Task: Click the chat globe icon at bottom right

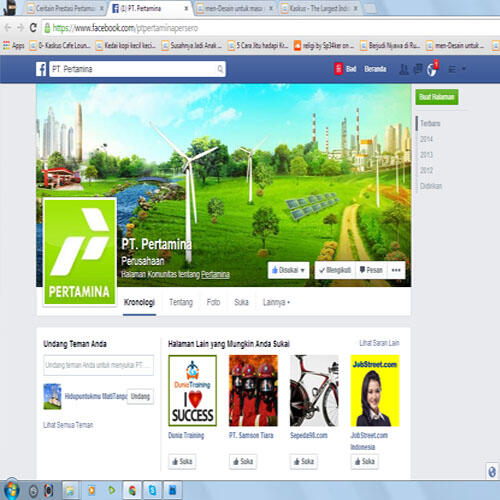Action: pos(492,472)
